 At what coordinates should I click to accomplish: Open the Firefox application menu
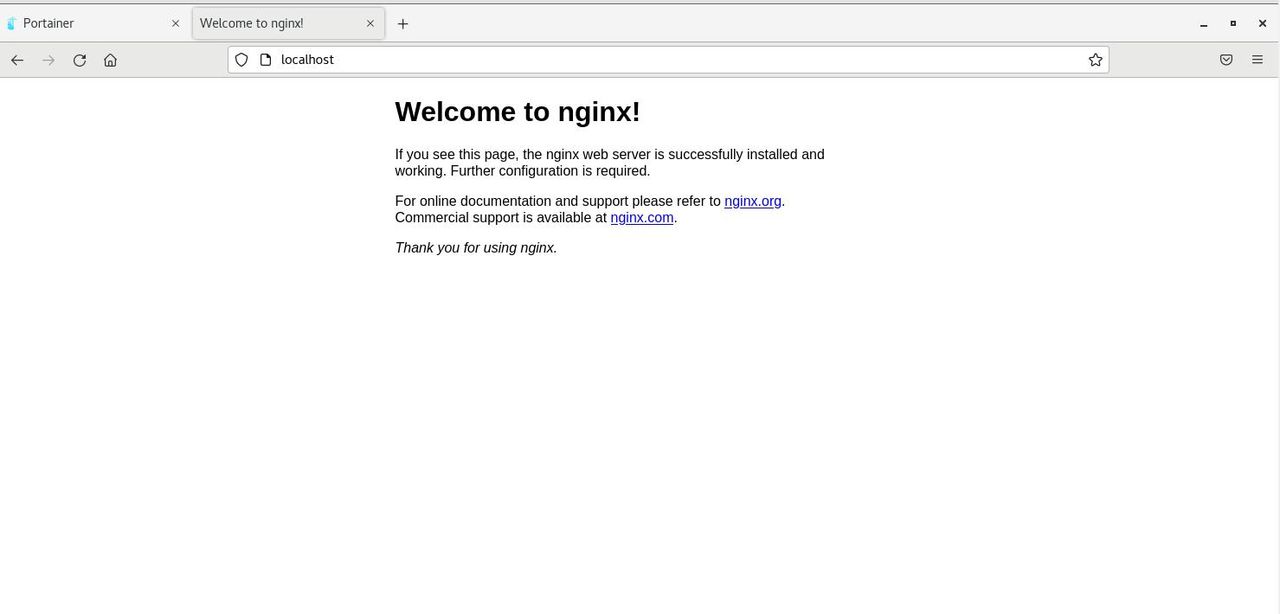(1257, 60)
